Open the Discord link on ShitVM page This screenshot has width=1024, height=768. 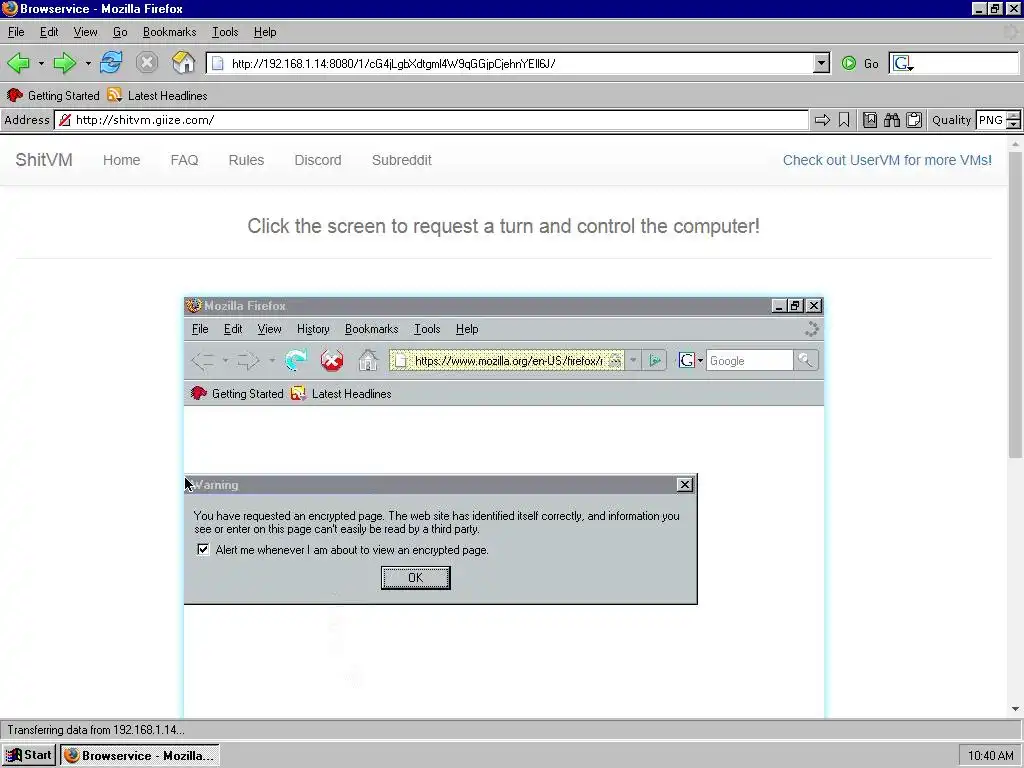click(318, 160)
